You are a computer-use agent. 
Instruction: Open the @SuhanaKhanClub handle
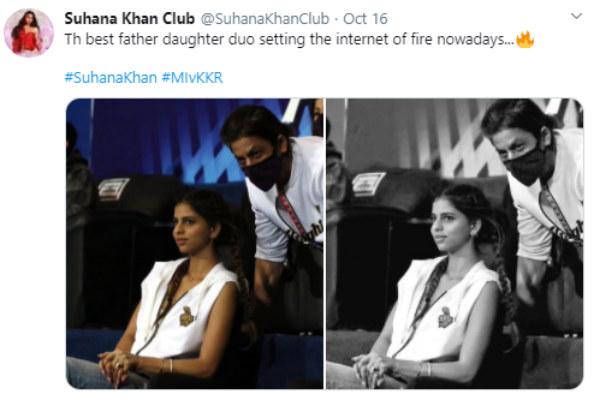(x=265, y=18)
